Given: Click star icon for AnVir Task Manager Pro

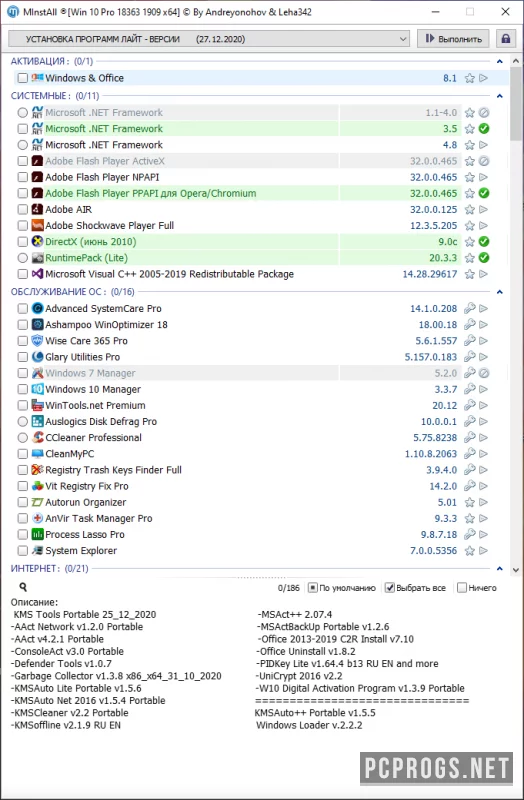Looking at the screenshot, I should click(x=469, y=518).
